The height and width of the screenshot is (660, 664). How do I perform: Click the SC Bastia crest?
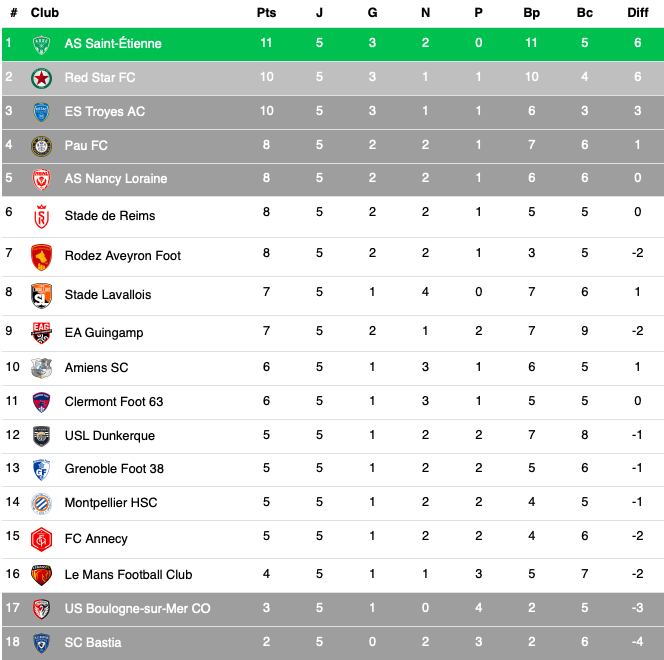tap(42, 643)
